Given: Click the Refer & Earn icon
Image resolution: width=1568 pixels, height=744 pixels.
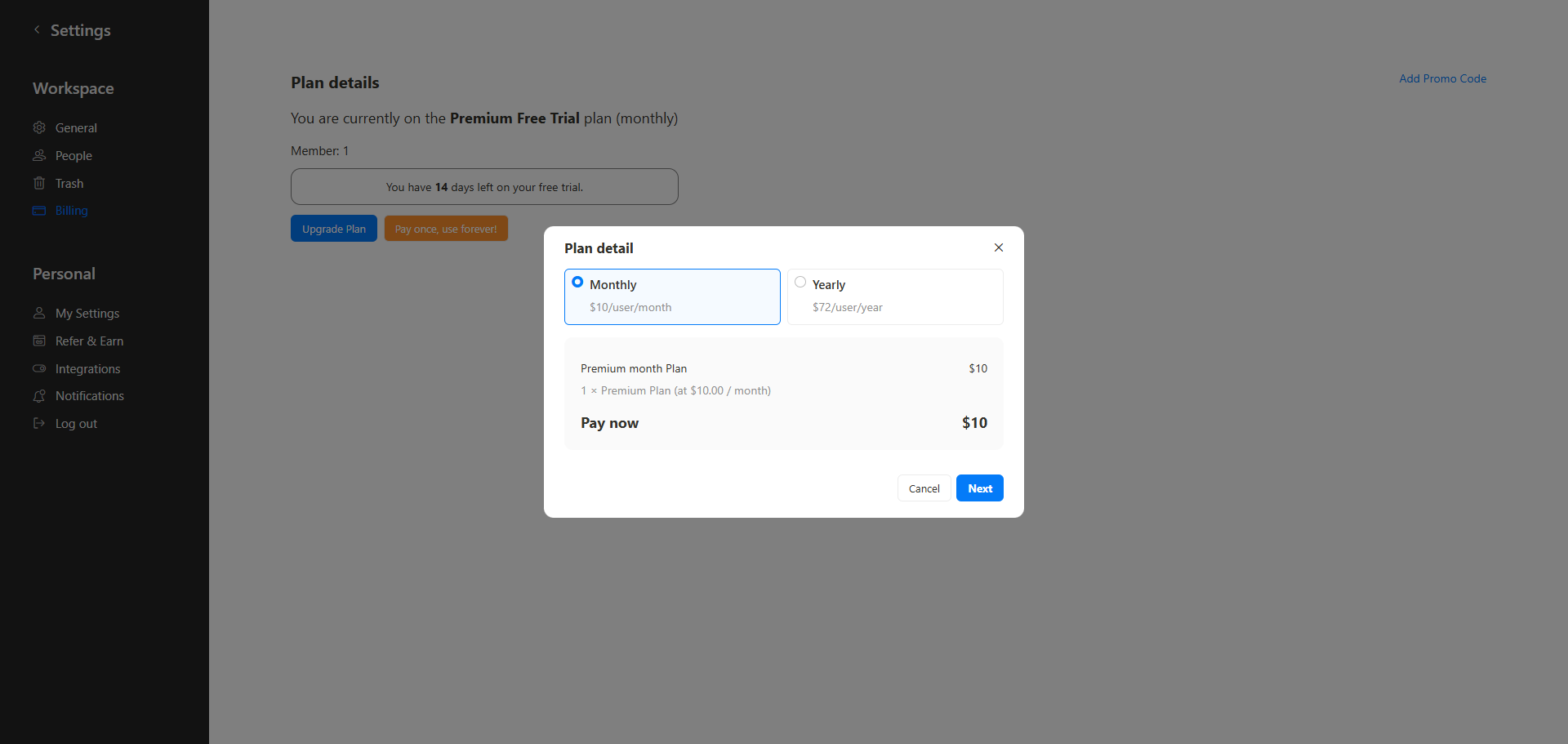Looking at the screenshot, I should (39, 341).
